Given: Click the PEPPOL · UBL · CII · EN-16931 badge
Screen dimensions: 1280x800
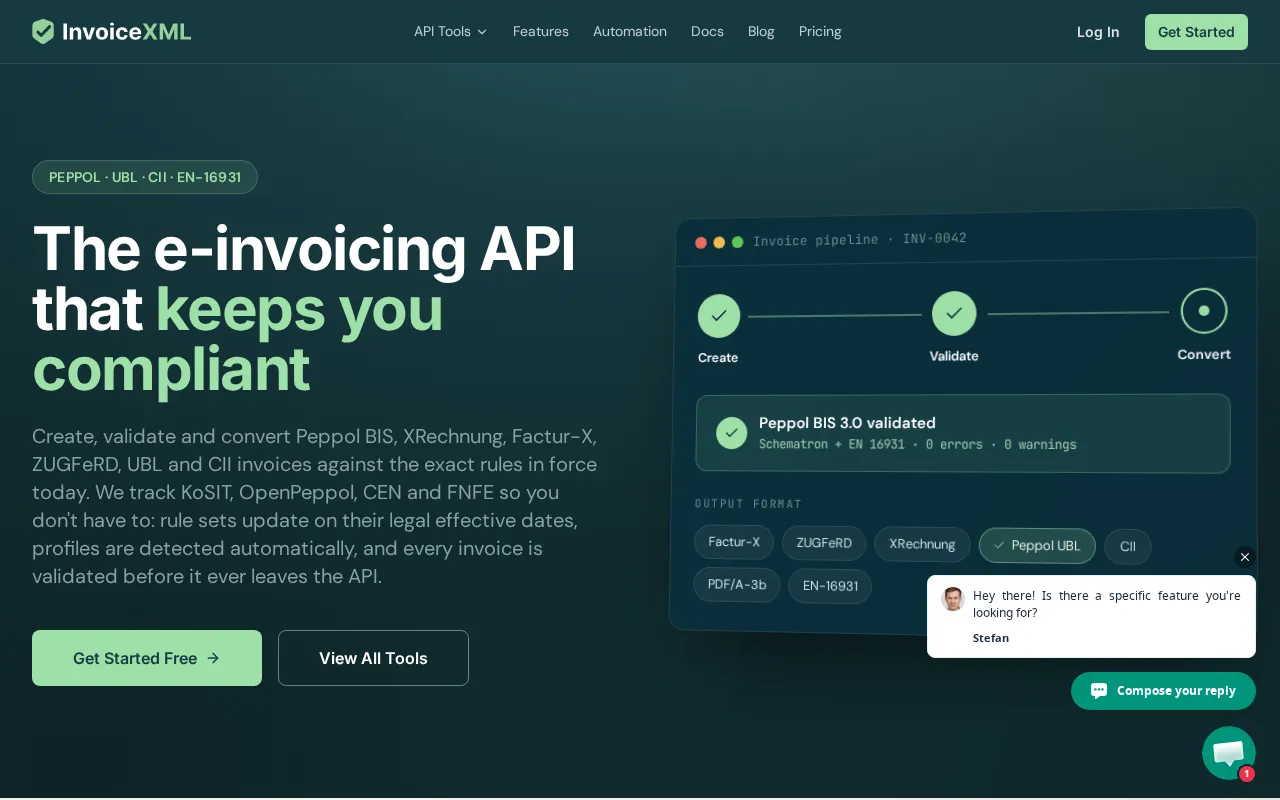Looking at the screenshot, I should click(x=145, y=177).
